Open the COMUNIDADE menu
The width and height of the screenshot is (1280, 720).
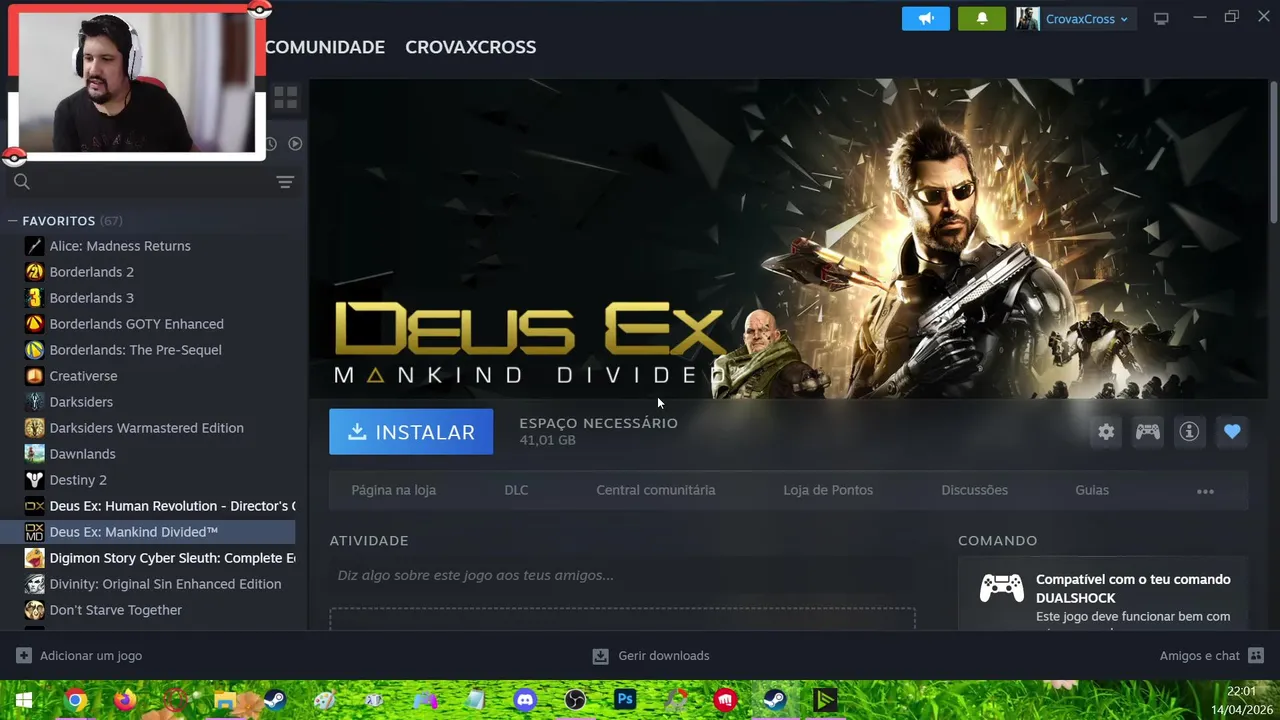[x=325, y=47]
